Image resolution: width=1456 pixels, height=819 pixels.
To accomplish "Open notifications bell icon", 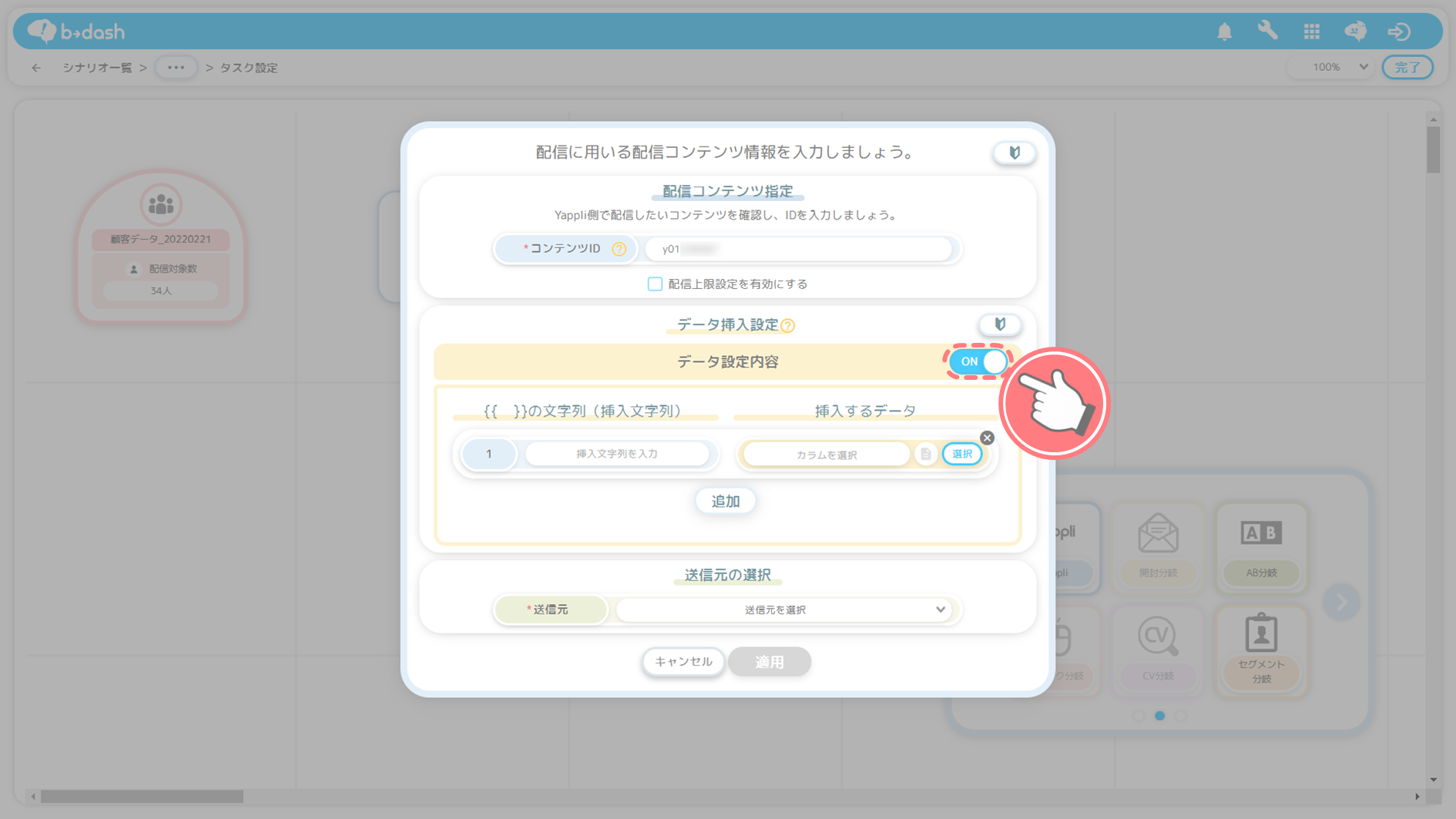I will click(1224, 32).
